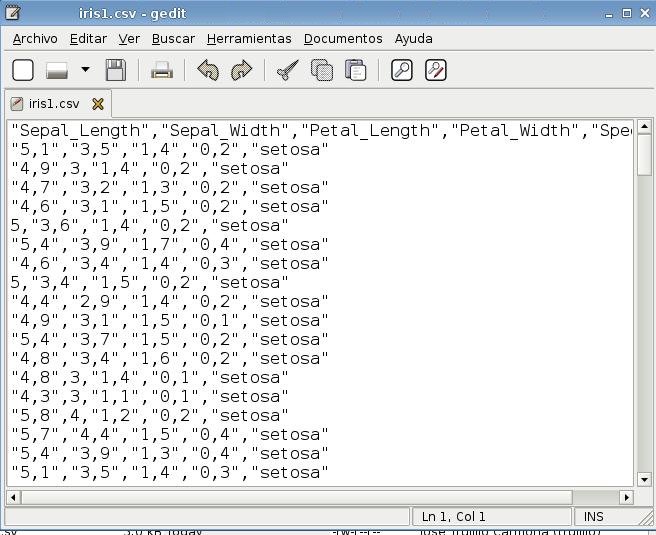Print the document using the printer icon

pos(162,70)
